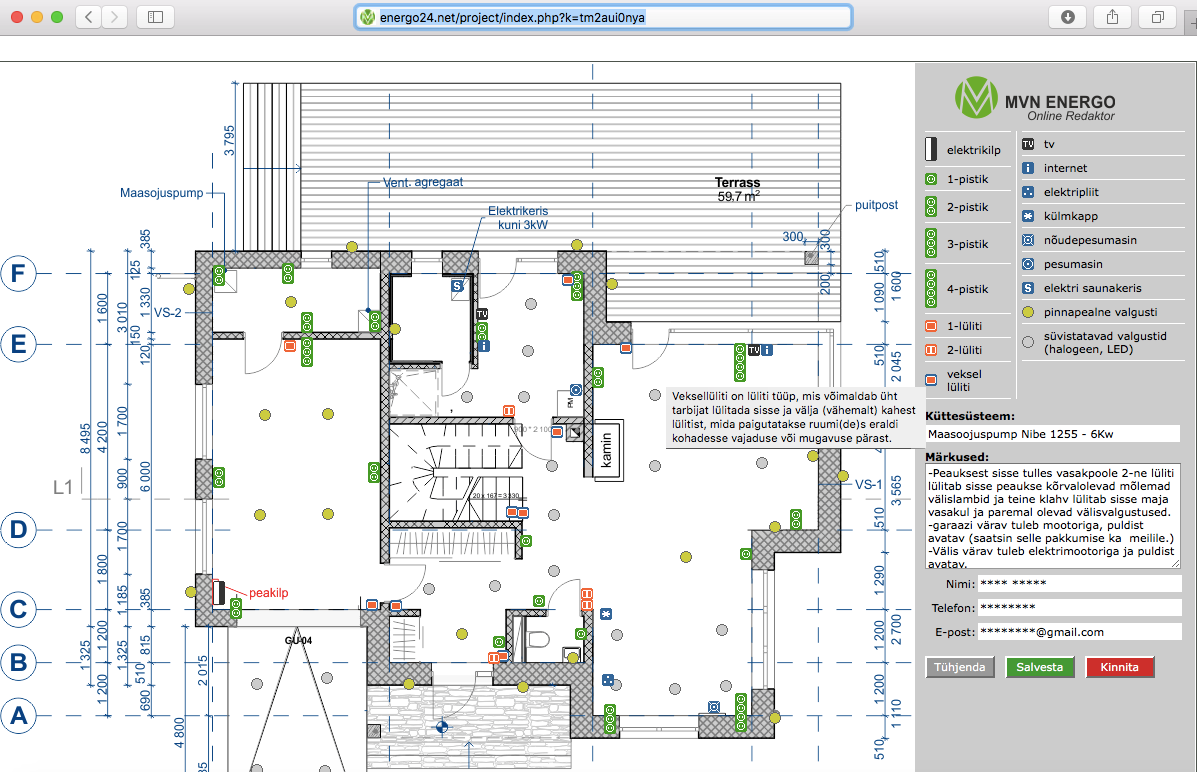Choose the elektripliit icon

[x=1028, y=192]
